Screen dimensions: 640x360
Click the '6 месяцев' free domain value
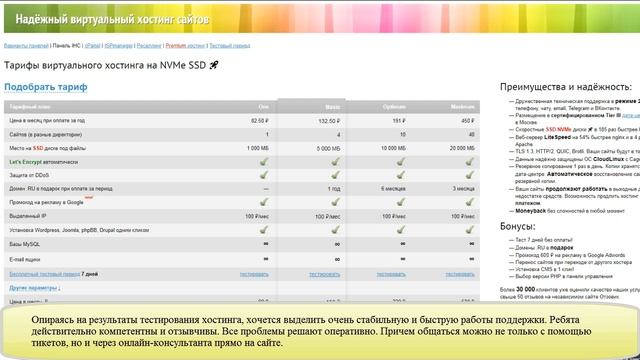coord(393,189)
